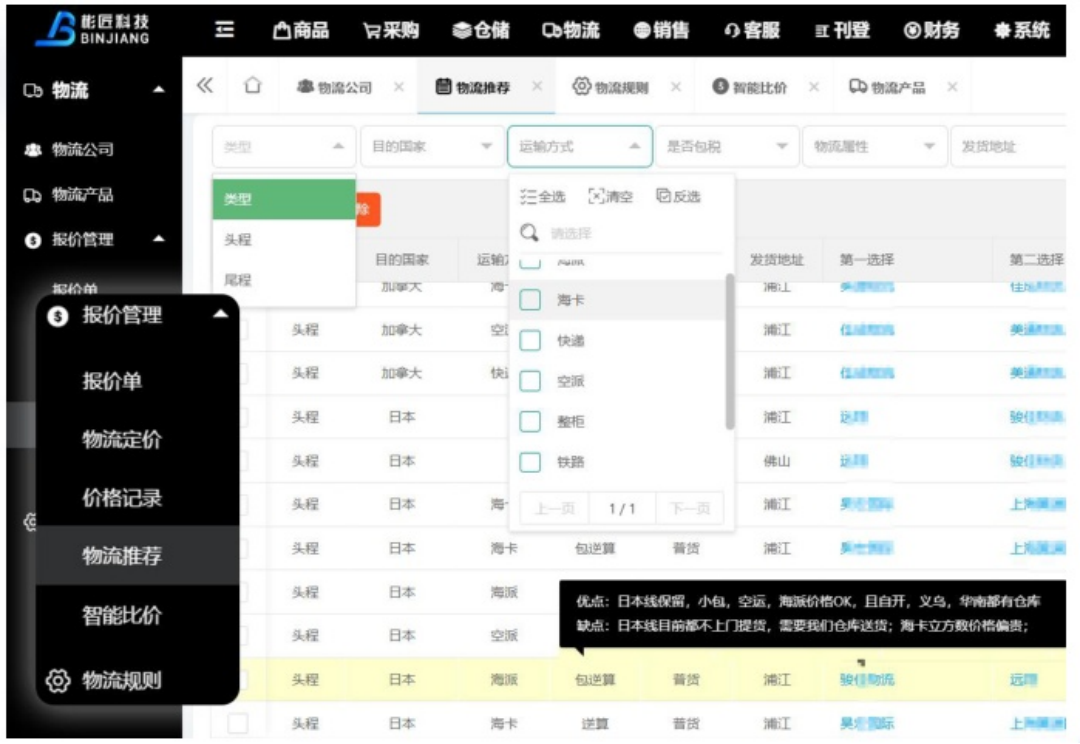Close the 物流公司 tab

coord(399,87)
